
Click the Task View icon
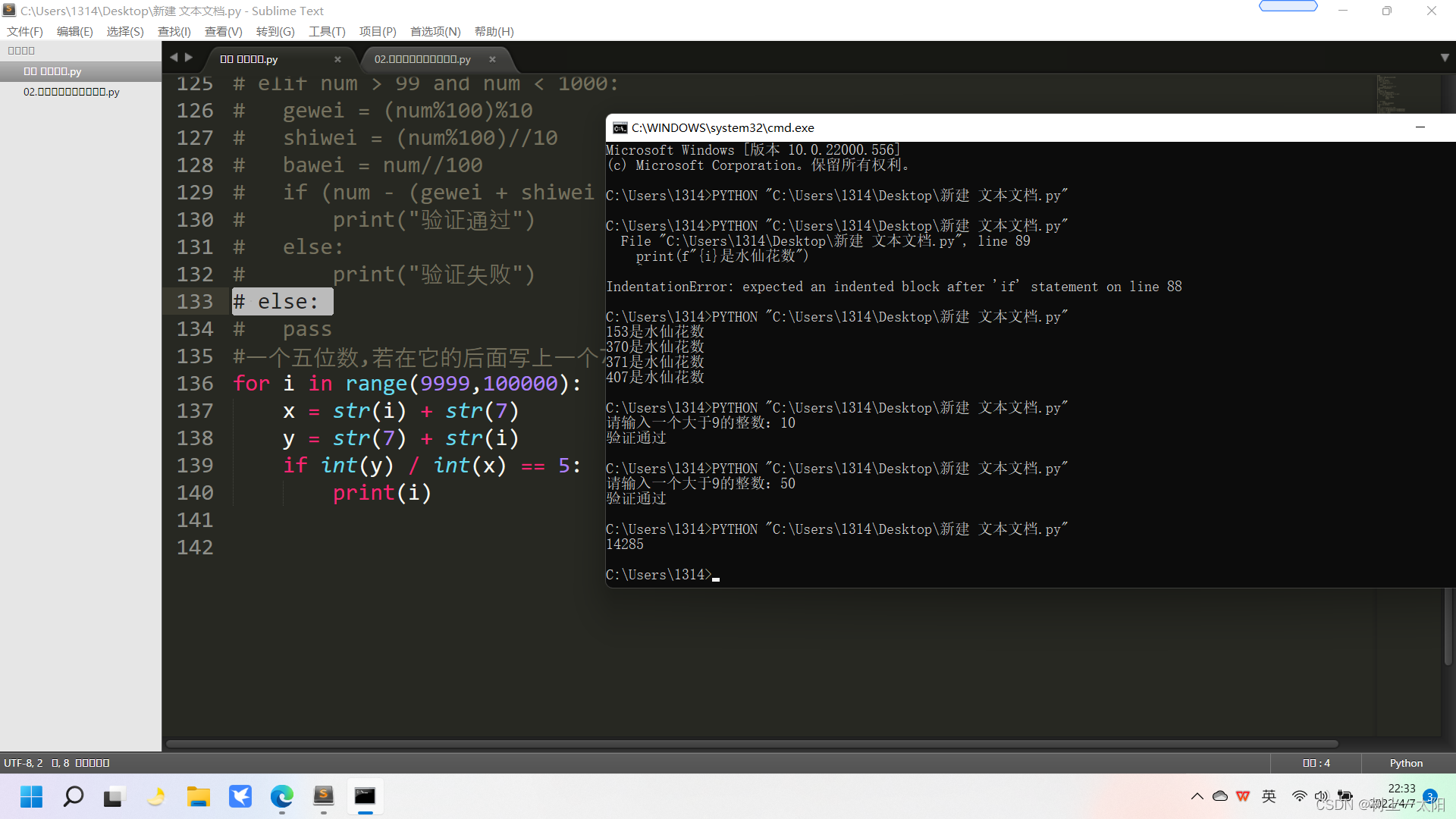pos(114,796)
